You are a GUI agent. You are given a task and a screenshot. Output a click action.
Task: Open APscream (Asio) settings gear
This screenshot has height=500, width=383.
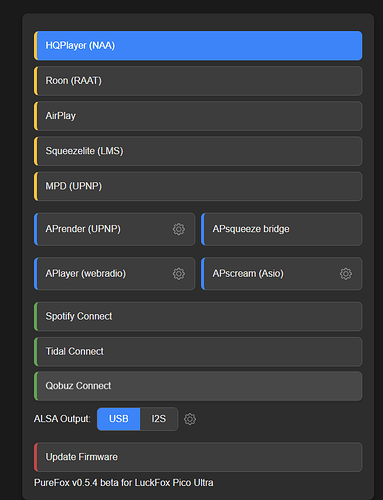click(346, 274)
